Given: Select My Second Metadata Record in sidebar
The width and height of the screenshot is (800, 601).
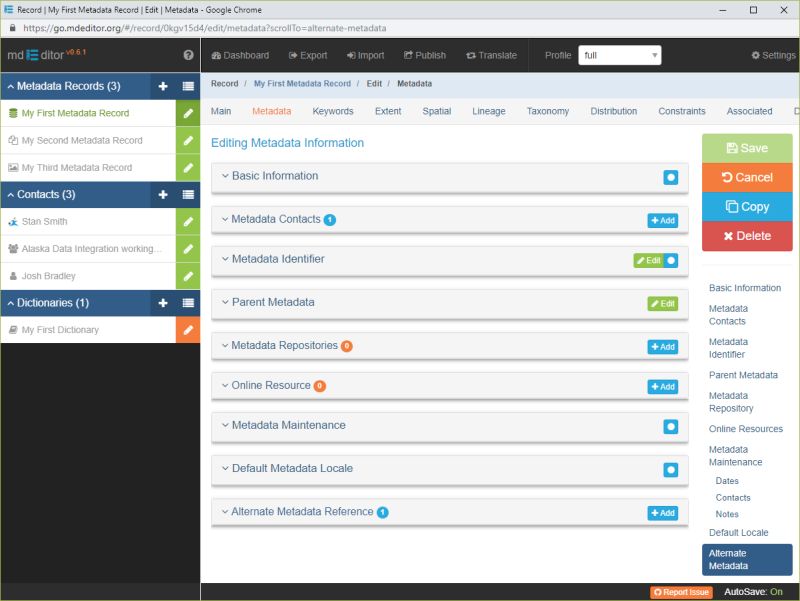Looking at the screenshot, I should pyautogui.click(x=82, y=140).
